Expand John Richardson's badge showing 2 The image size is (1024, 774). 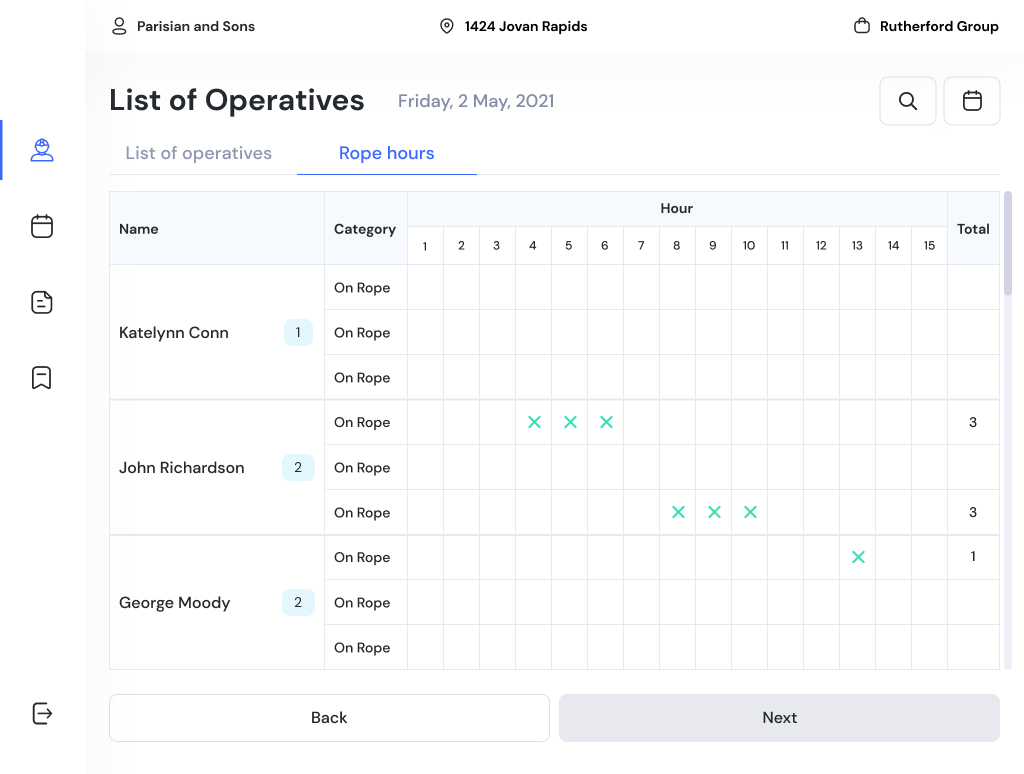point(298,467)
